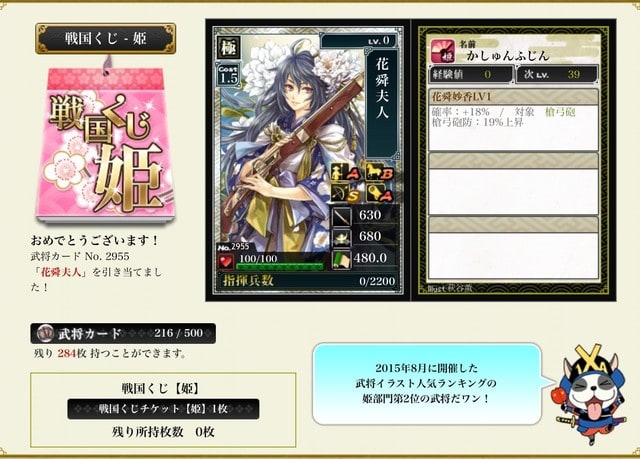Click the dog mascot with helmet
The width and height of the screenshot is (640, 459).
(591, 395)
